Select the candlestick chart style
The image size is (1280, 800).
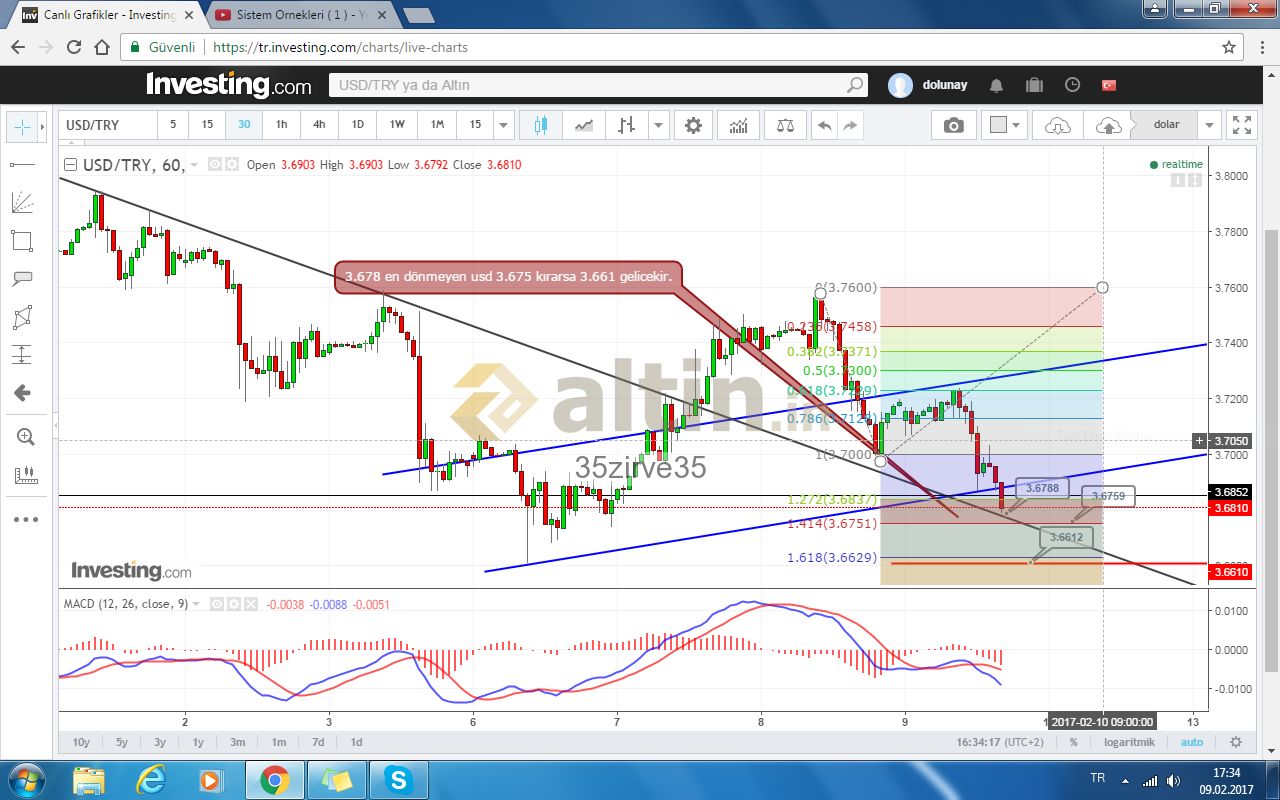[x=541, y=125]
